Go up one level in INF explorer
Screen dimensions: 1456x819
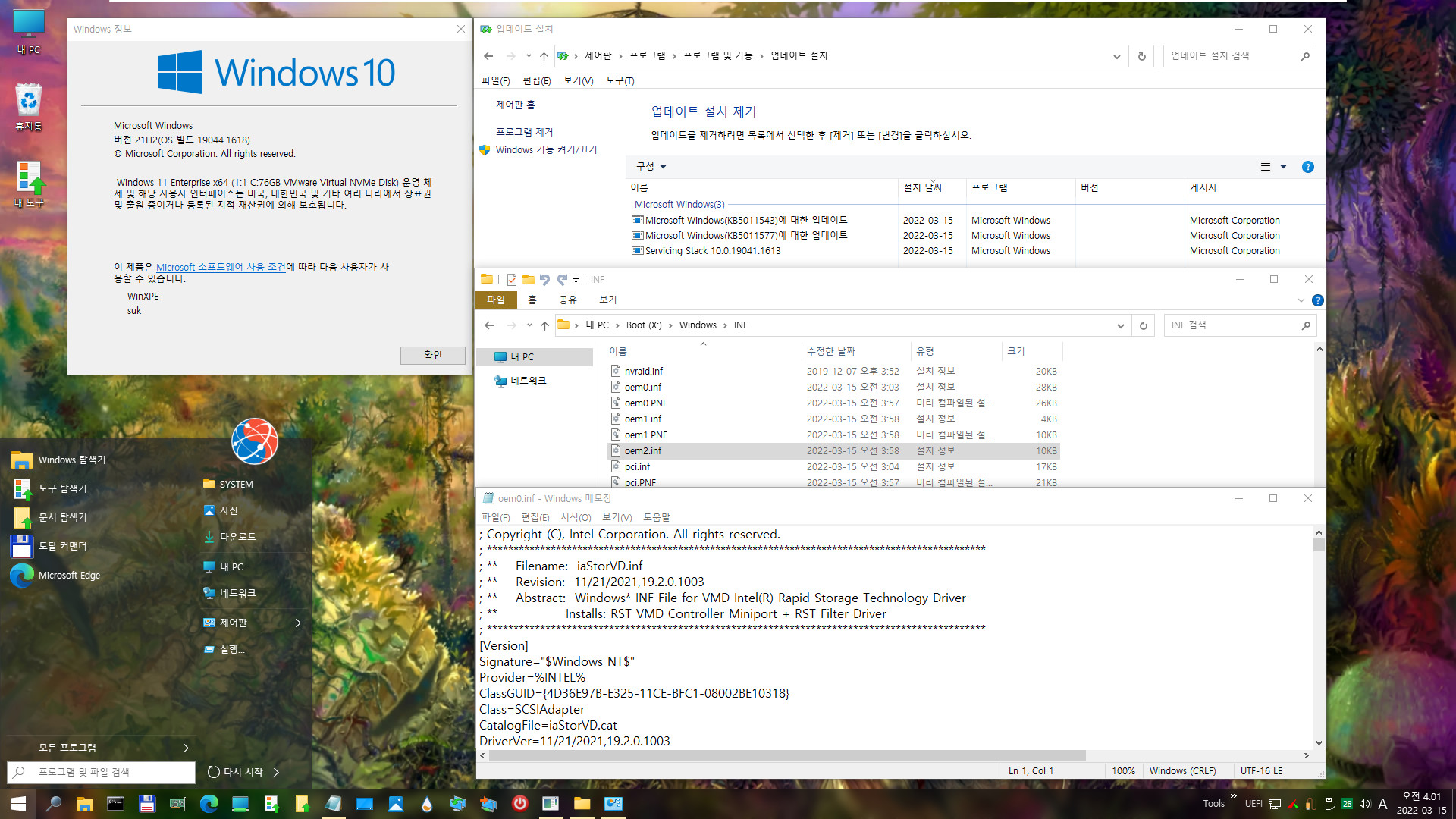point(544,325)
